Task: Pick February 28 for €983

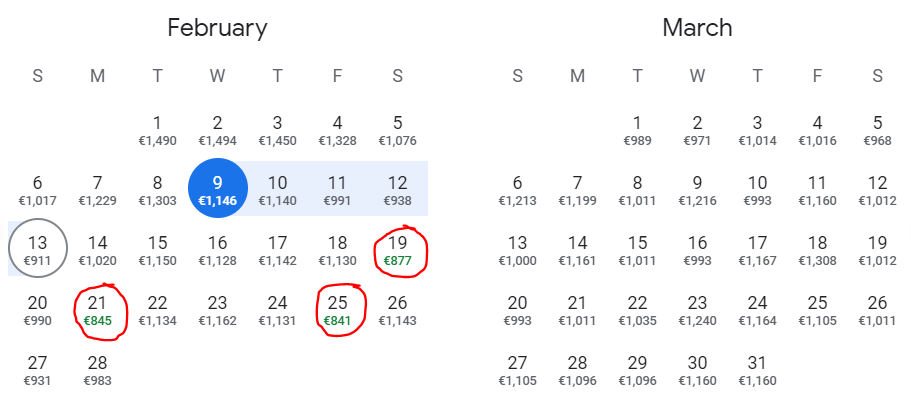Action: click(x=97, y=369)
